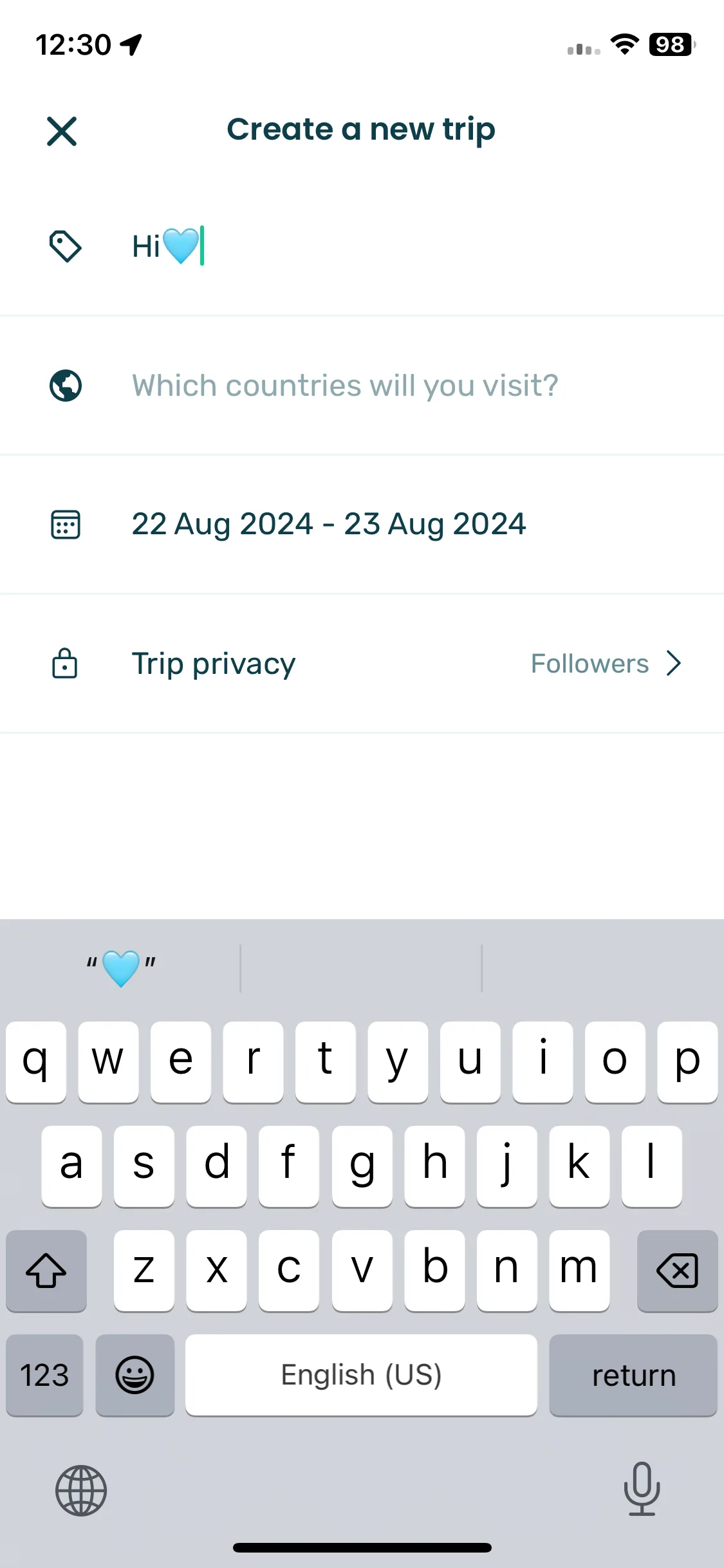Switch keyboard language with the globe key
724x1568 pixels.
pyautogui.click(x=81, y=1490)
